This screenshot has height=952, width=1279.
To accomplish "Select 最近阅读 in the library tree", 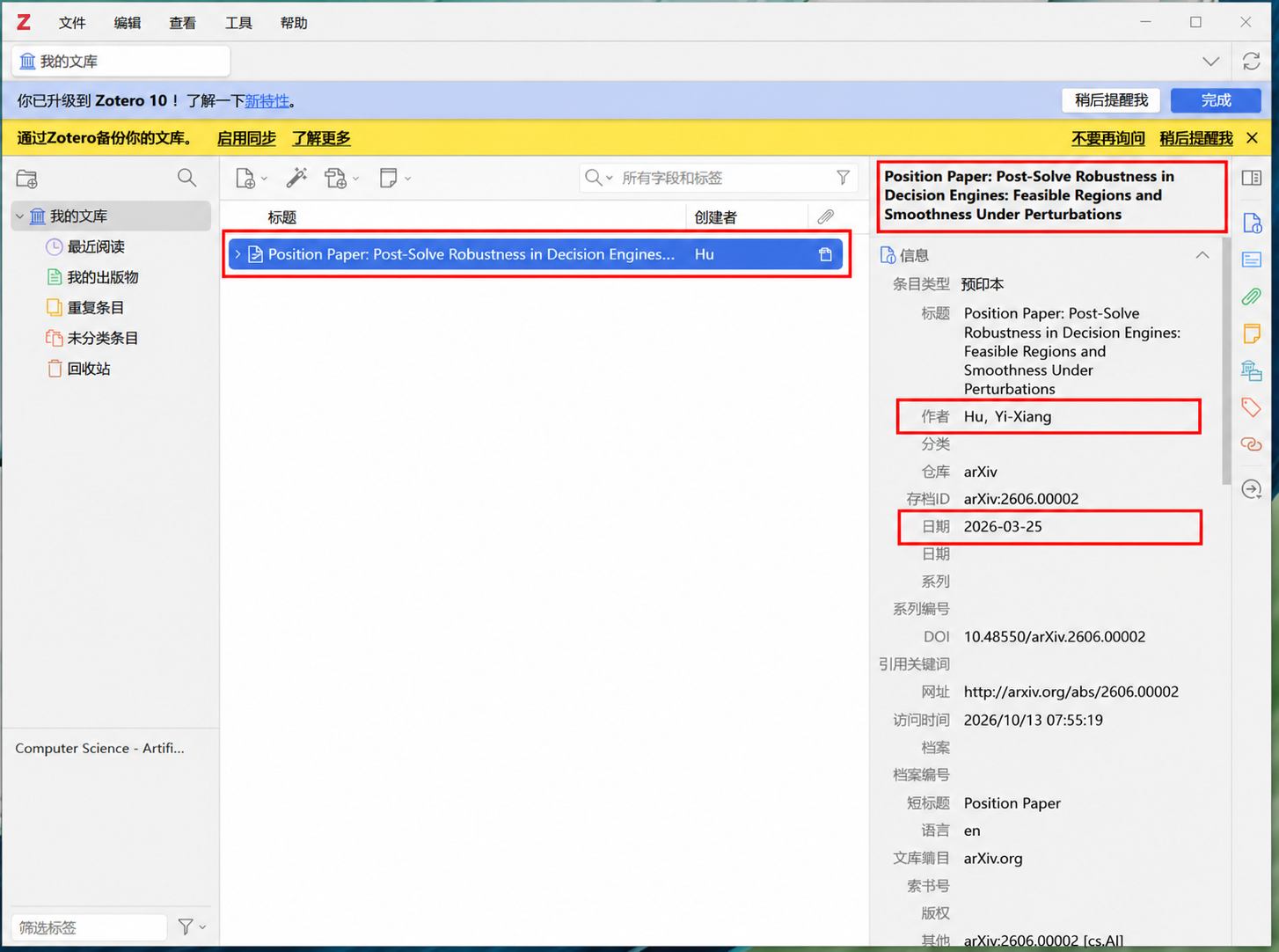I will click(x=96, y=247).
